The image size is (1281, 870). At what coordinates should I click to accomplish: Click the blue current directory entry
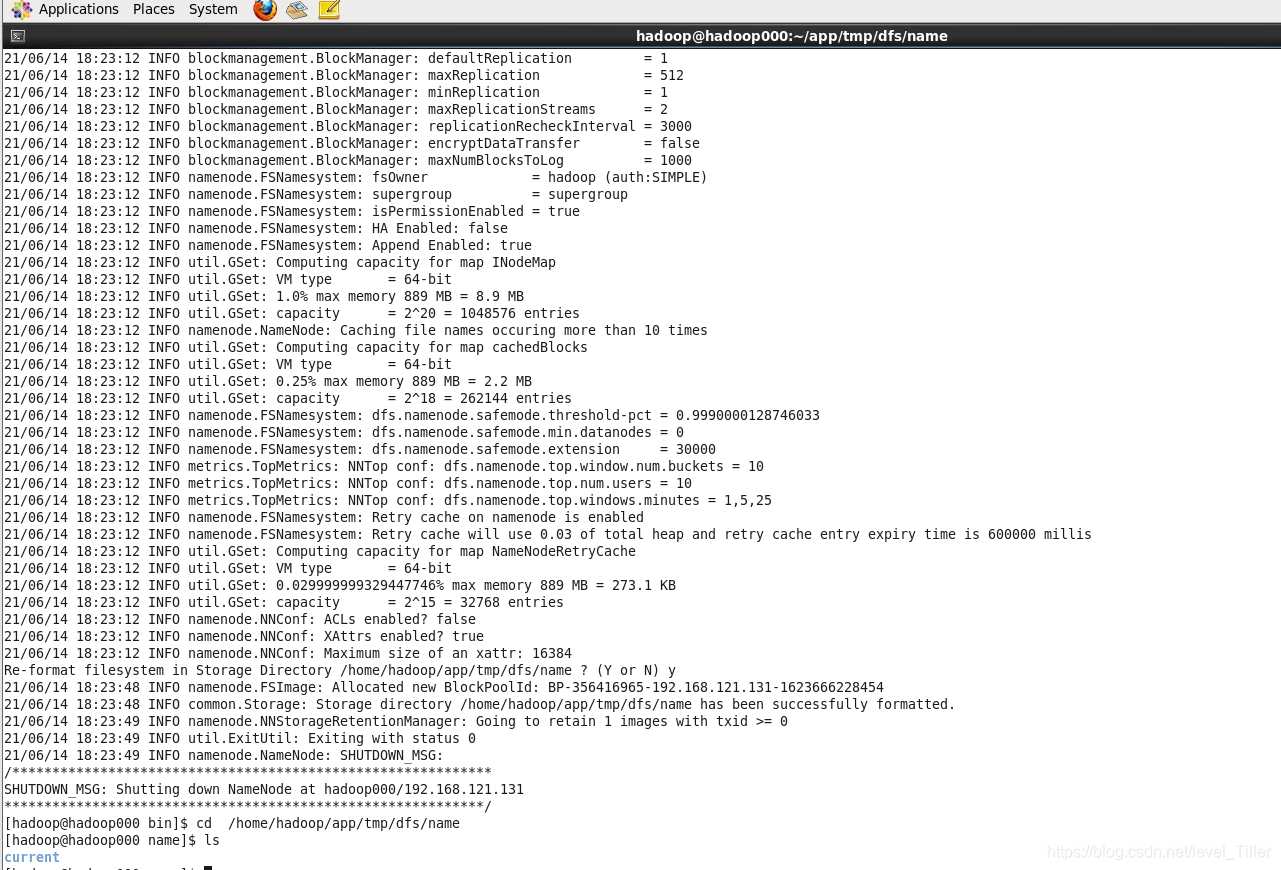click(32, 857)
